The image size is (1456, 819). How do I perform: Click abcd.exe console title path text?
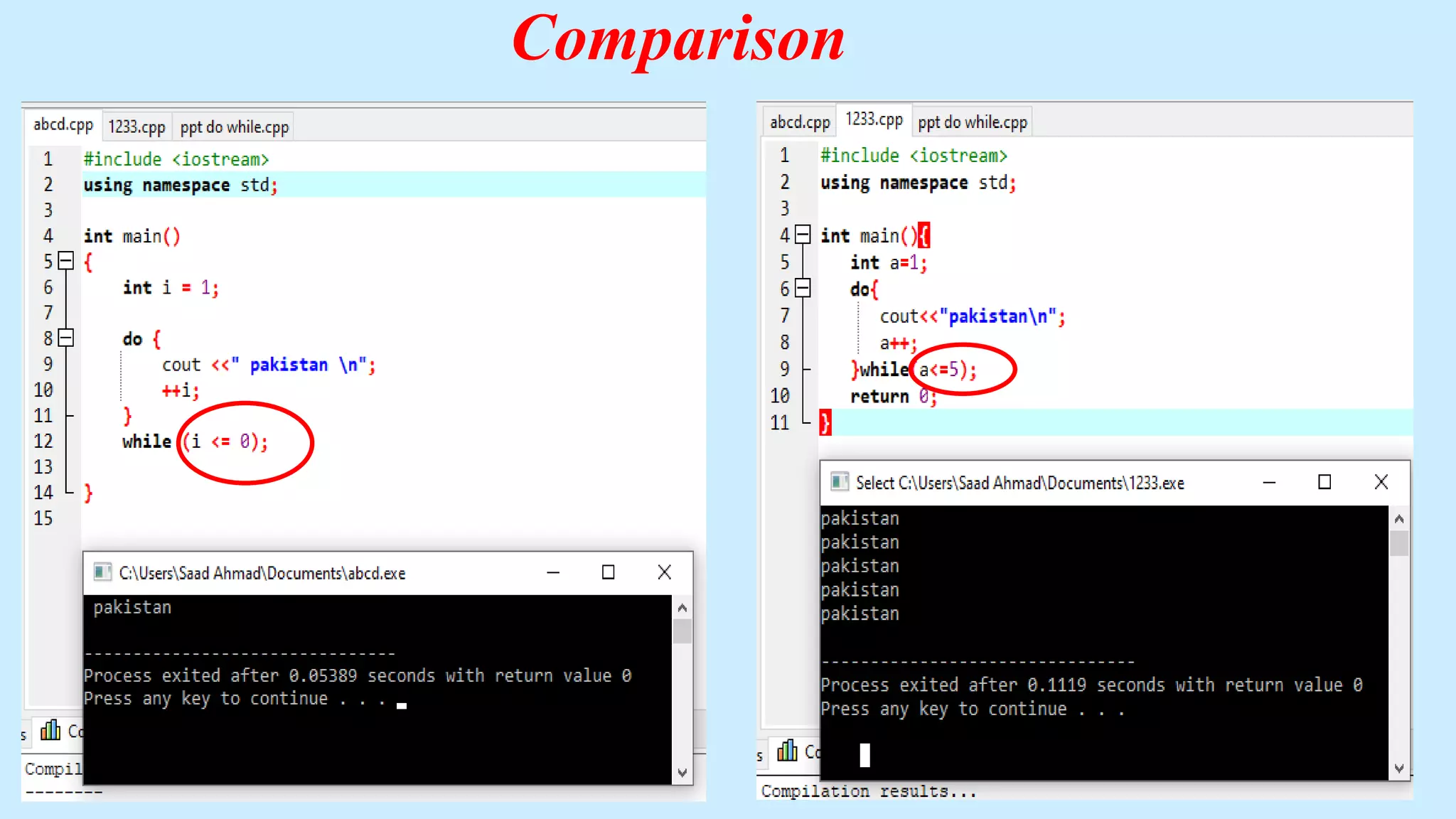(262, 573)
